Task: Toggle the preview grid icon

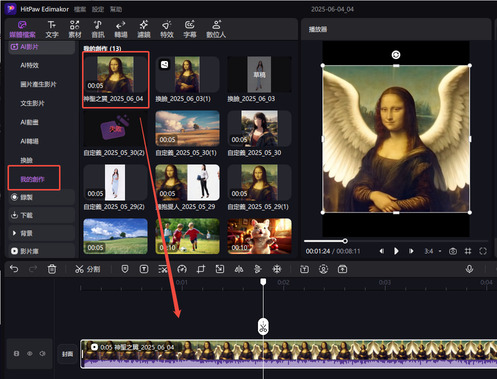Action: click(468, 251)
